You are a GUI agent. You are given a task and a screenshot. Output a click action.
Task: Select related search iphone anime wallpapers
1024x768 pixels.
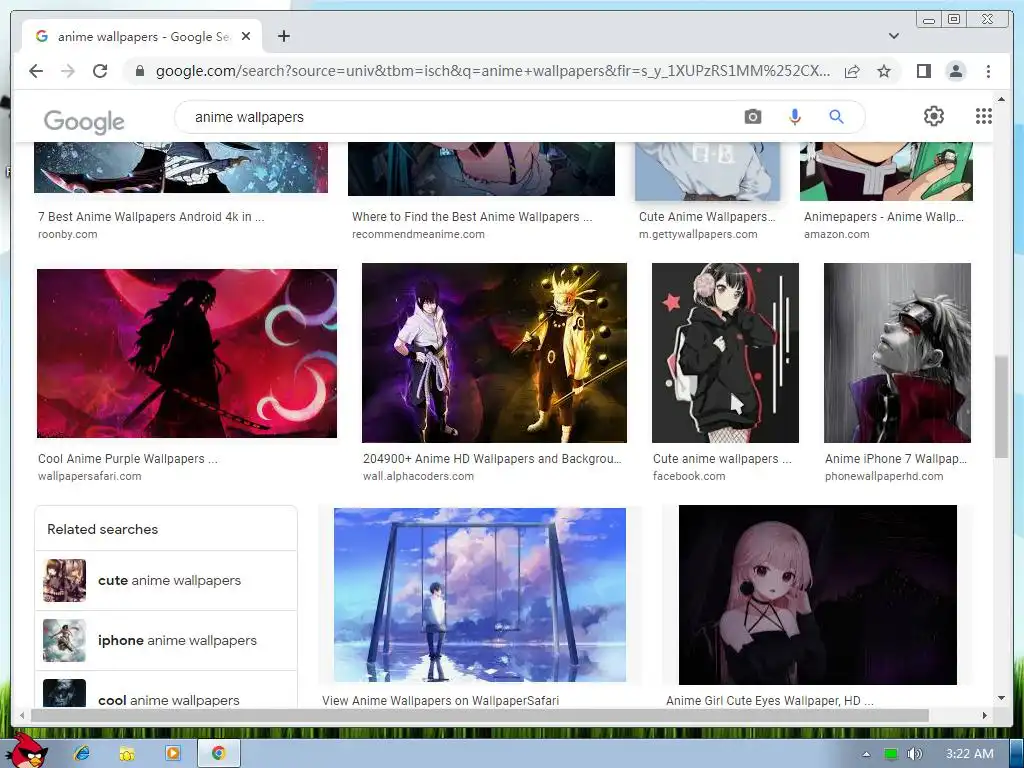coord(166,641)
